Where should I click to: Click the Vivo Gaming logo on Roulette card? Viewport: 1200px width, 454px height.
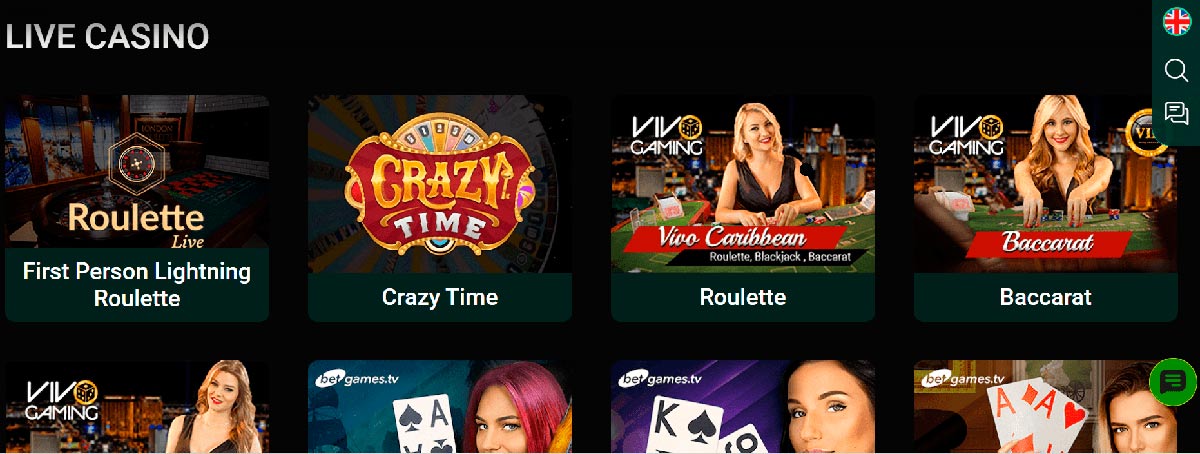click(x=667, y=136)
